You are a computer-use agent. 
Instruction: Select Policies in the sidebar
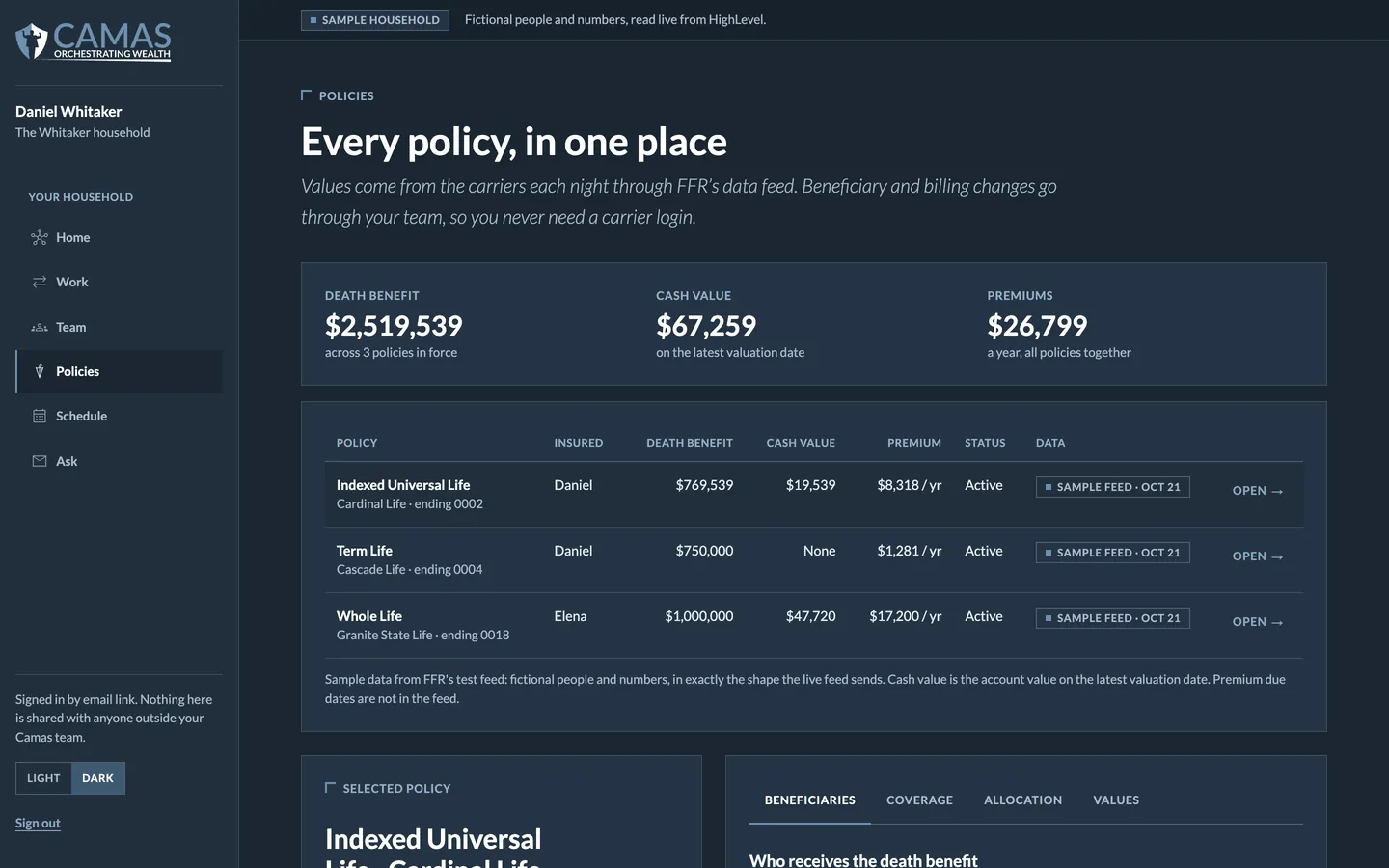coord(120,371)
